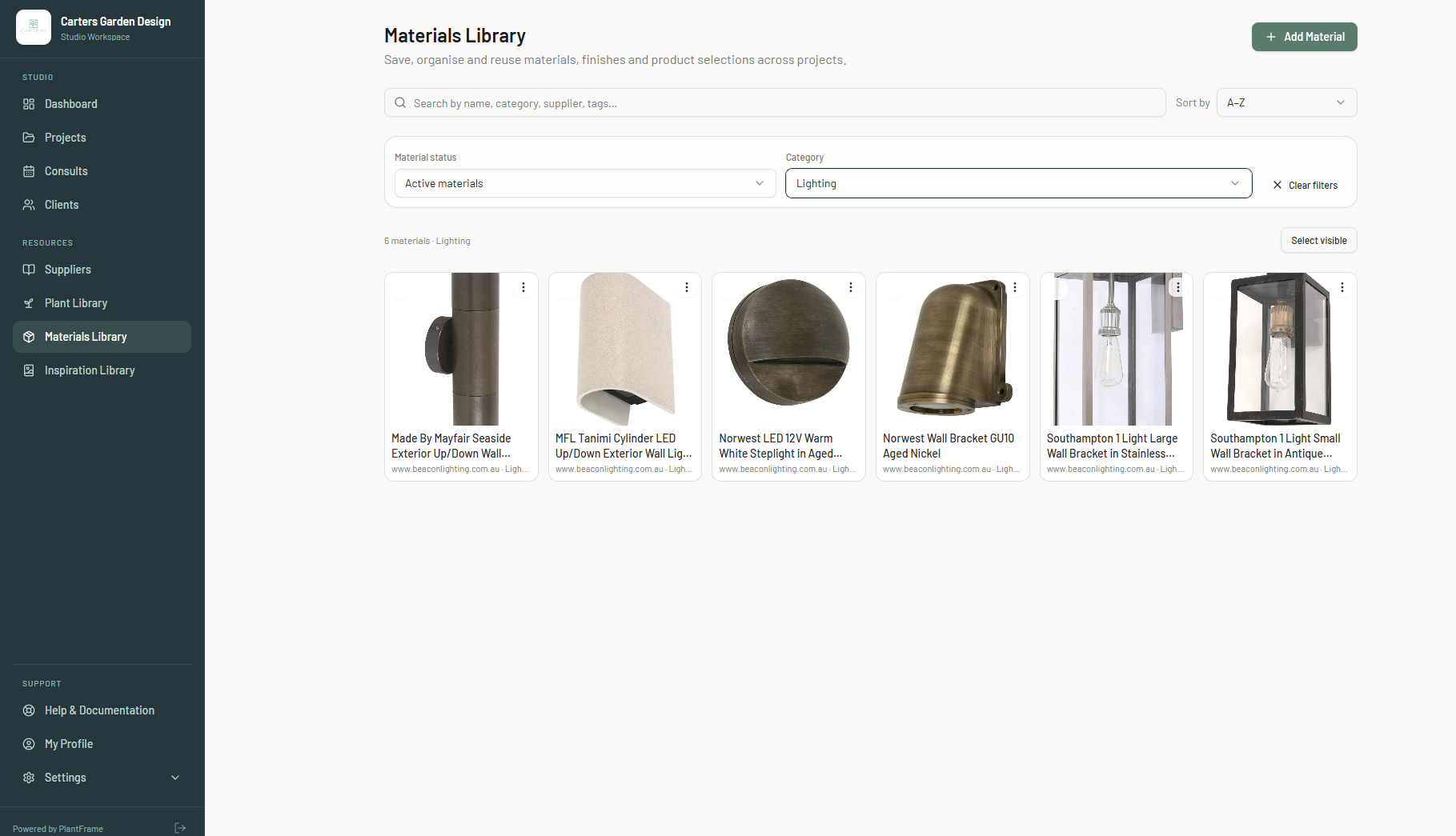The width and height of the screenshot is (1456, 836).
Task: Click the 'SUPPORT' section header in sidebar
Action: 42,684
